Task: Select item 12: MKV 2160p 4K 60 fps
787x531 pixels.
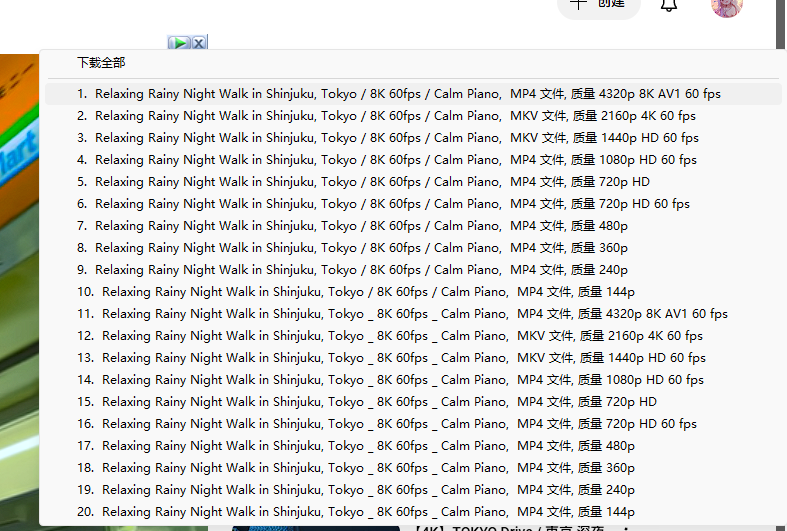Action: coord(402,336)
